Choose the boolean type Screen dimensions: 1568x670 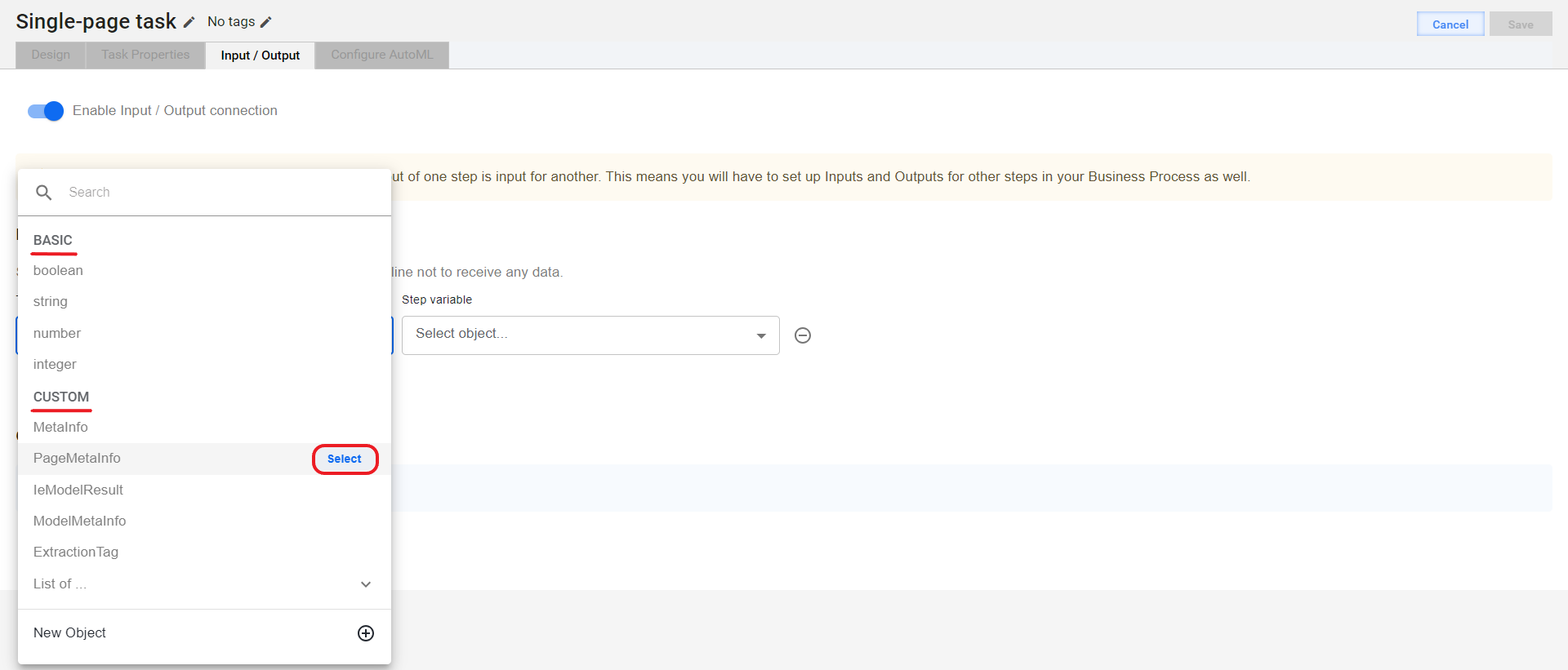coord(204,271)
